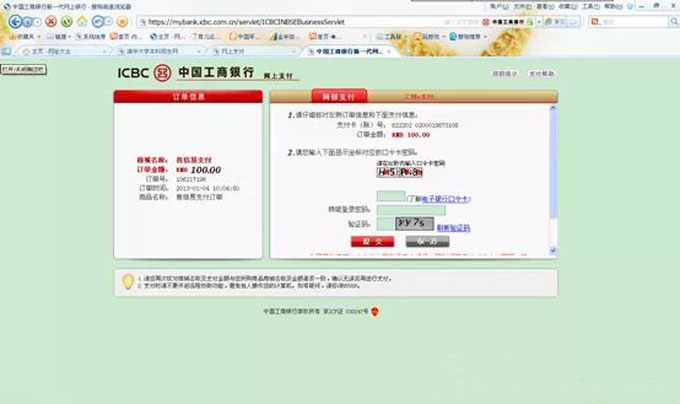Open the 帐户 menu

point(499,7)
